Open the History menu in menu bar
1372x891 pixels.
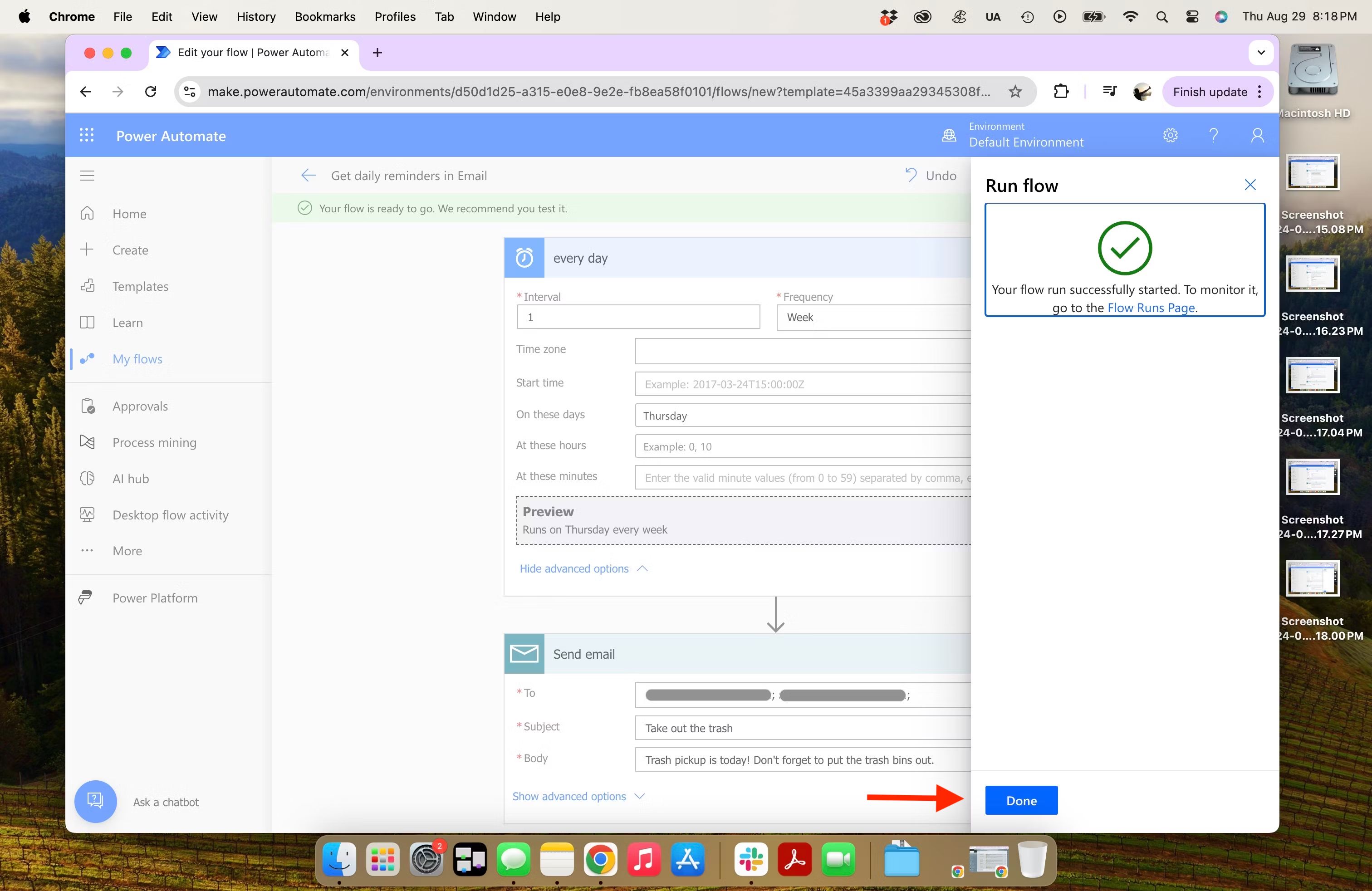coord(256,17)
